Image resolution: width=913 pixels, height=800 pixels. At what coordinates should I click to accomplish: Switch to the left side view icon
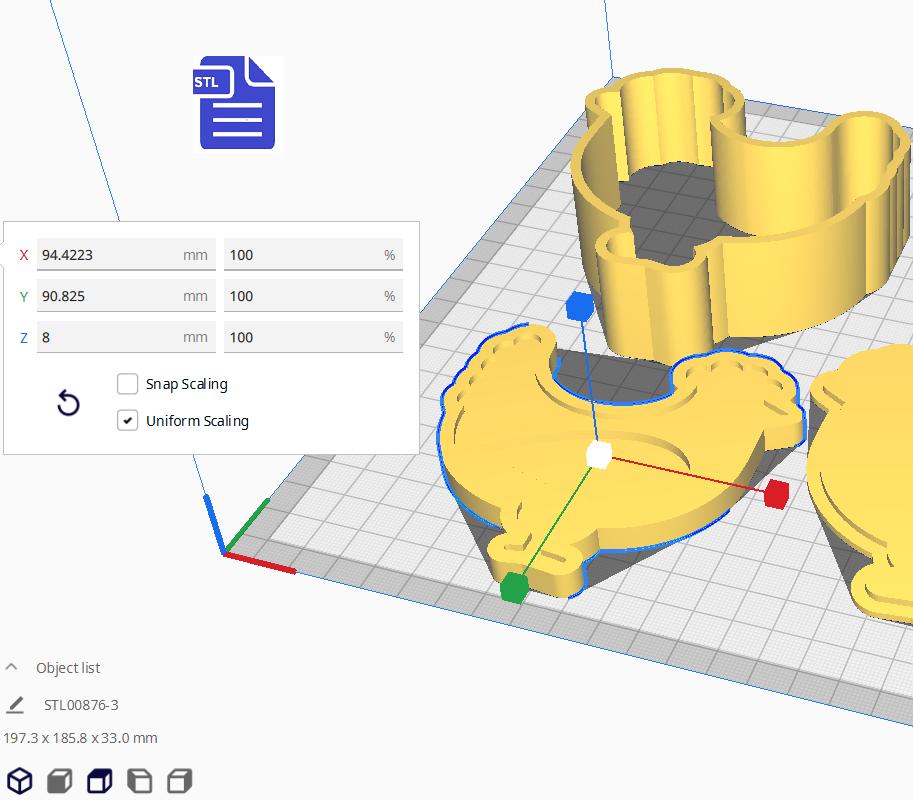[x=140, y=780]
